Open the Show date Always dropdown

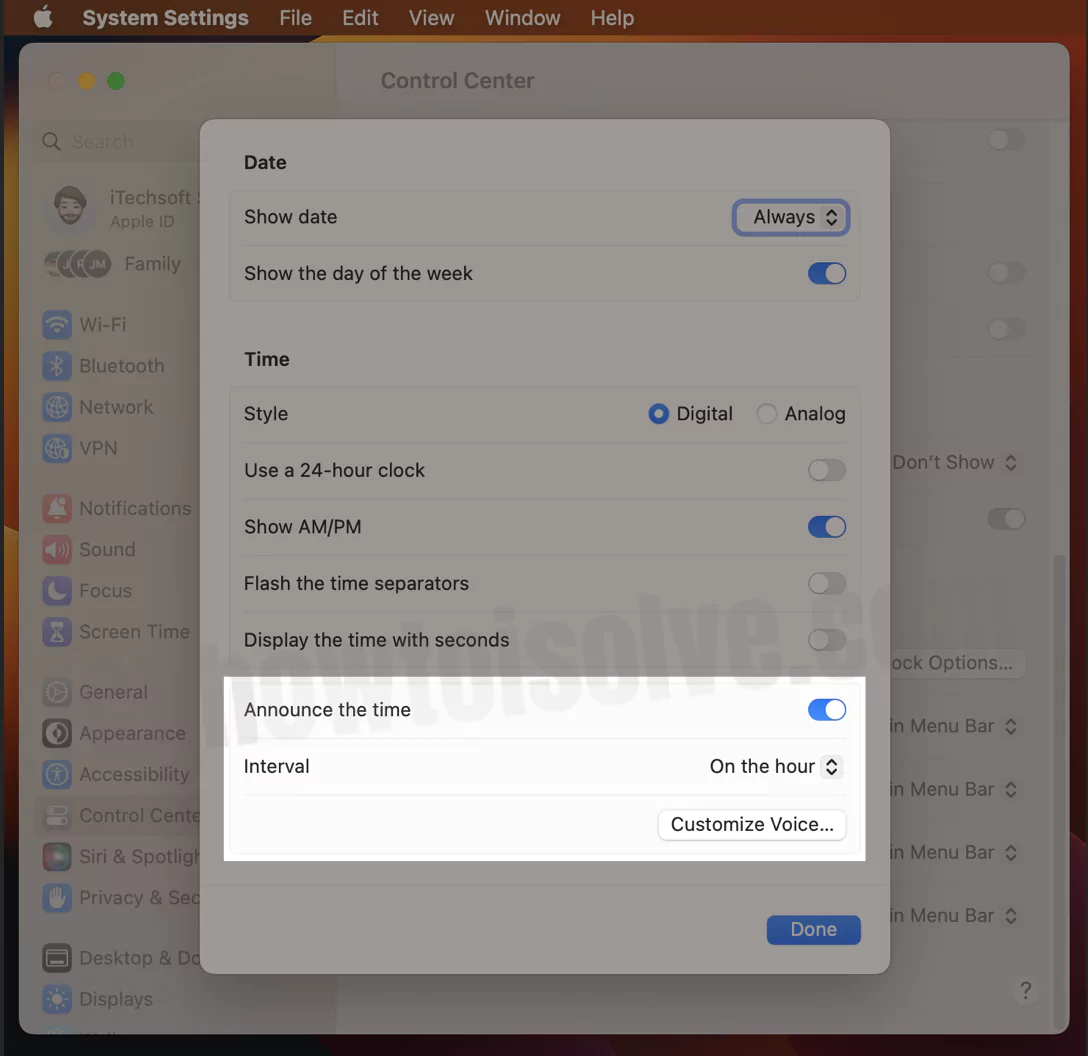coord(791,217)
